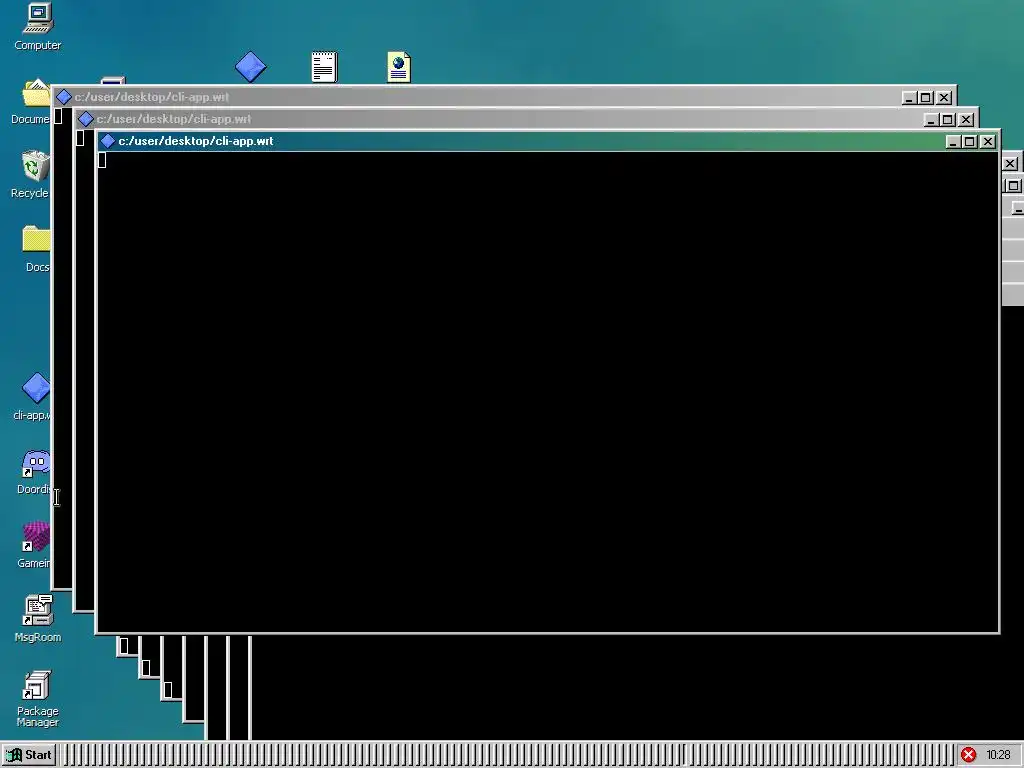1024x768 pixels.
Task: Maximize the middle cli-app.wrt window
Action: pyautogui.click(x=948, y=120)
